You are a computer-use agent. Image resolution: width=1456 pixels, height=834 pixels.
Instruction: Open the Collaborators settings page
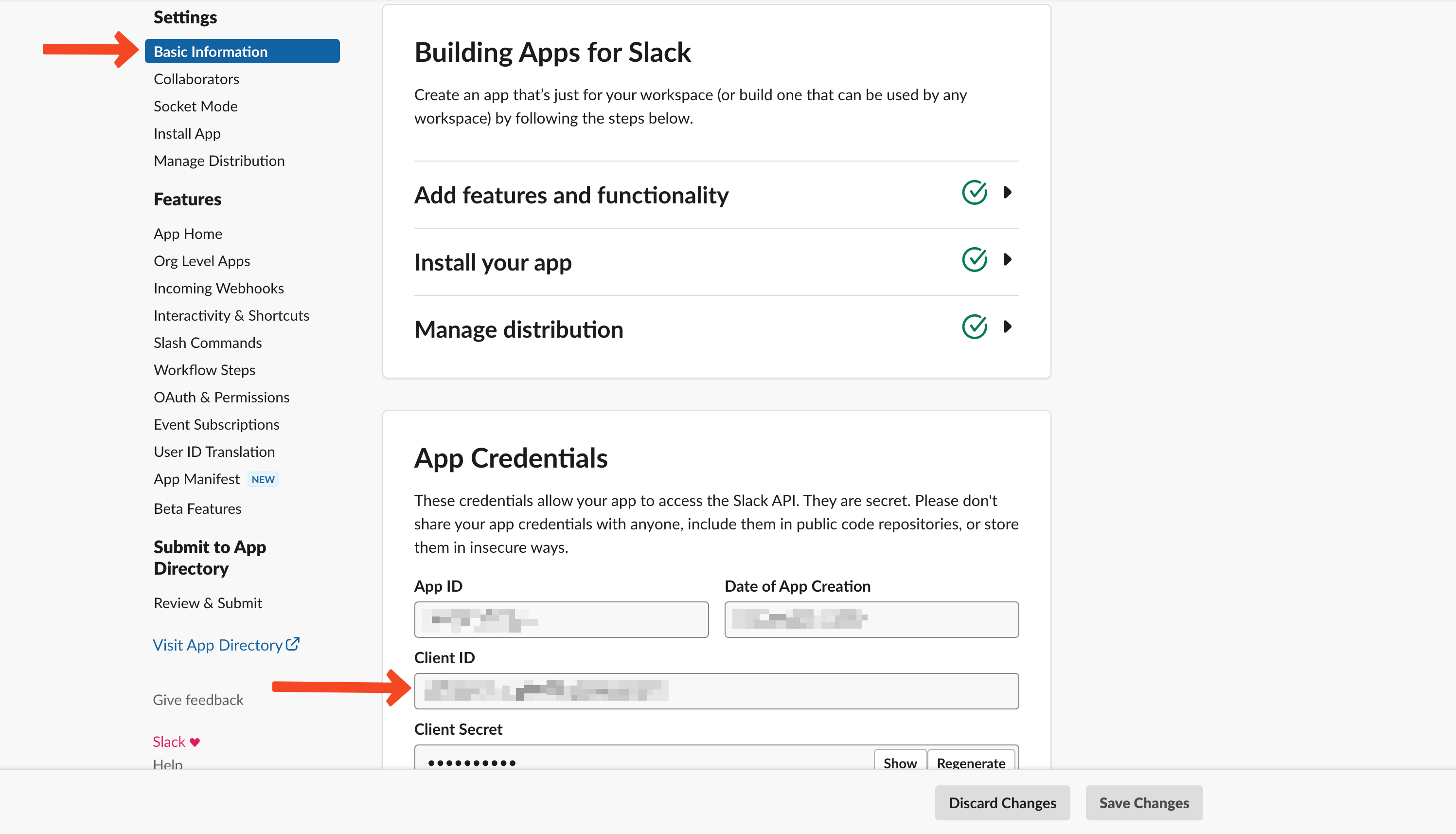196,79
